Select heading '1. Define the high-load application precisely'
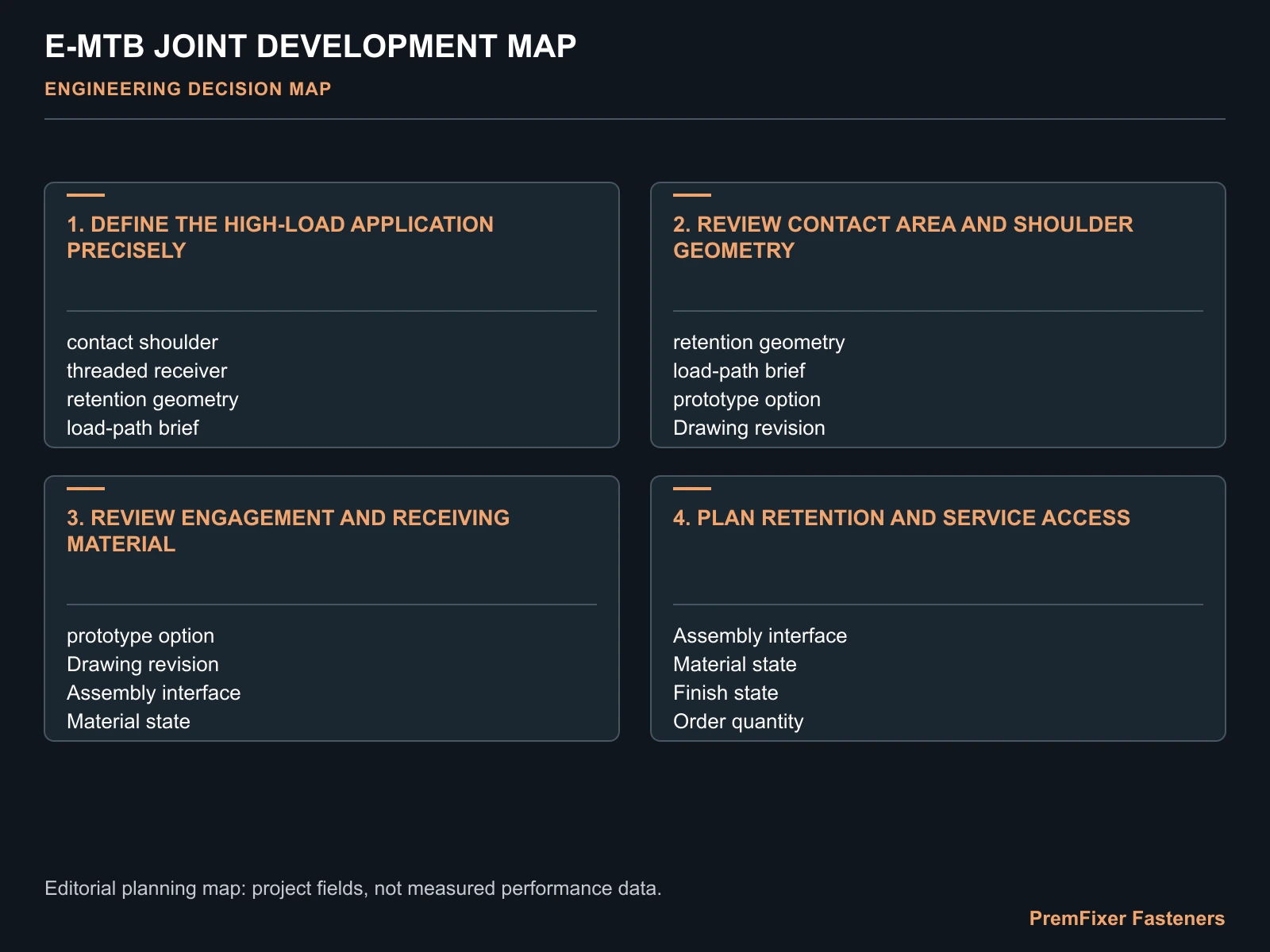 pos(280,237)
